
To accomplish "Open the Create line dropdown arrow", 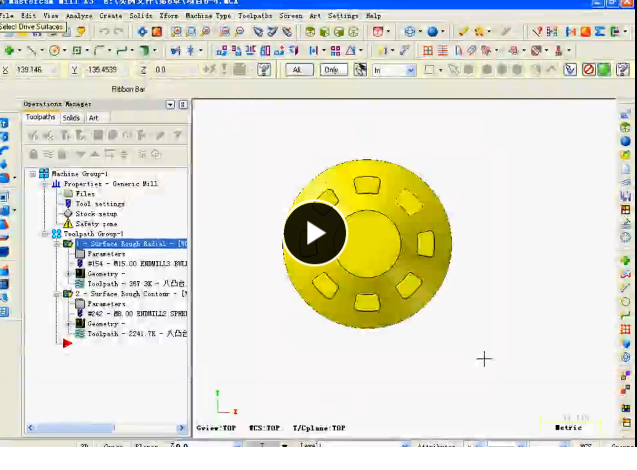I will tap(42, 50).
